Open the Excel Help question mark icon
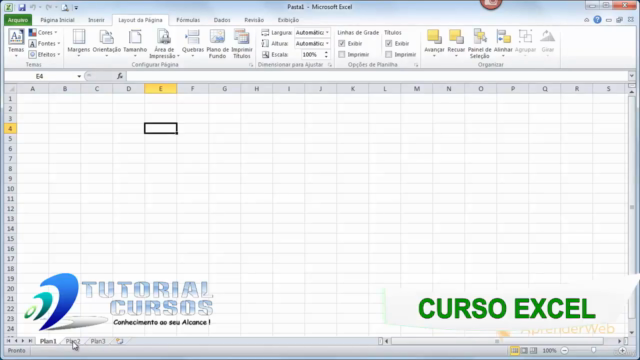The width and height of the screenshot is (640, 360). [x=597, y=20]
